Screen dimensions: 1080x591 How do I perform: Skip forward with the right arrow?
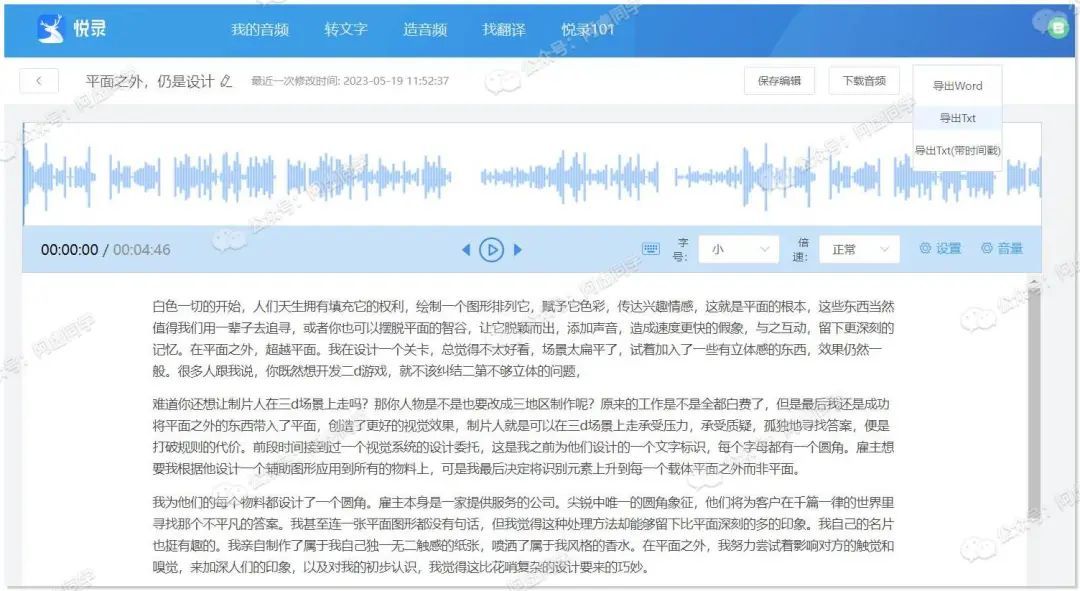[x=517, y=249]
